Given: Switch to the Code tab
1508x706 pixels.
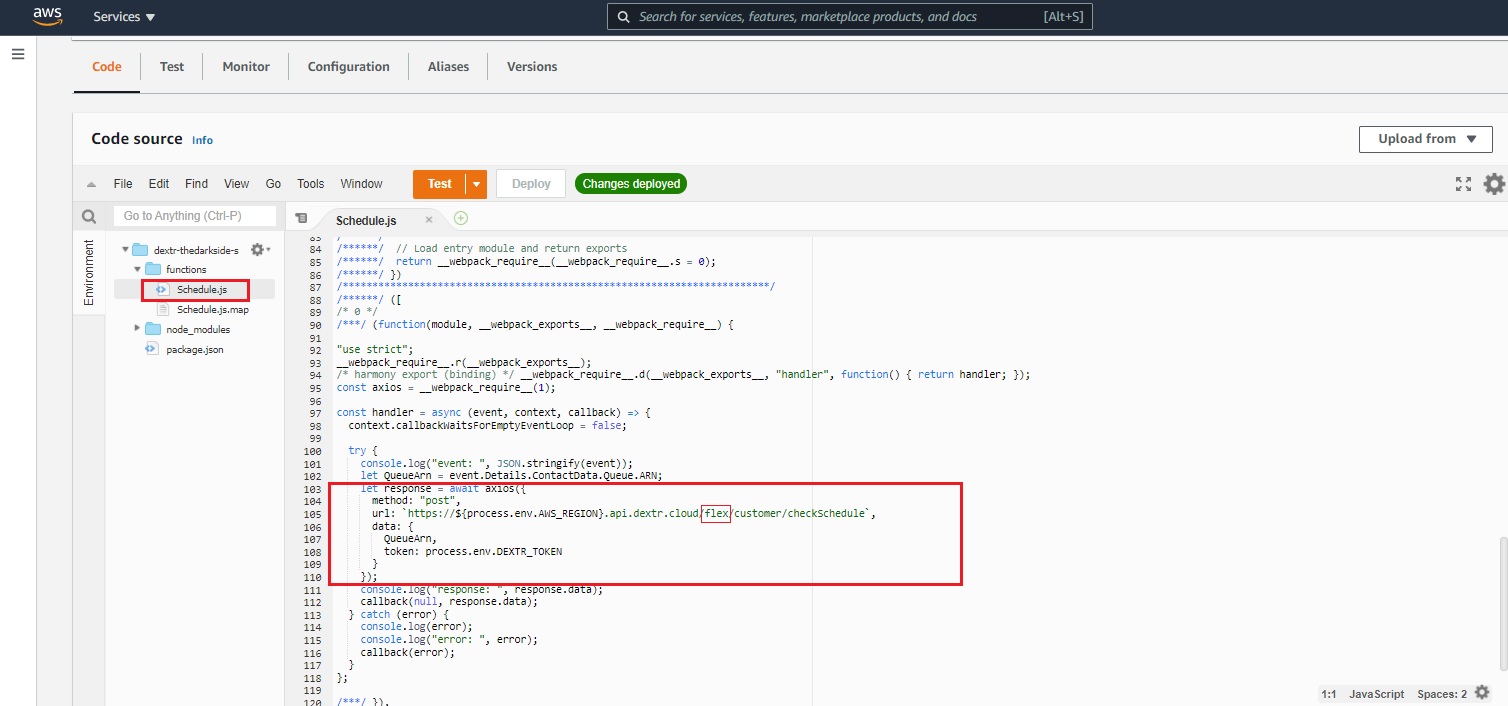Looking at the screenshot, I should pyautogui.click(x=107, y=67).
